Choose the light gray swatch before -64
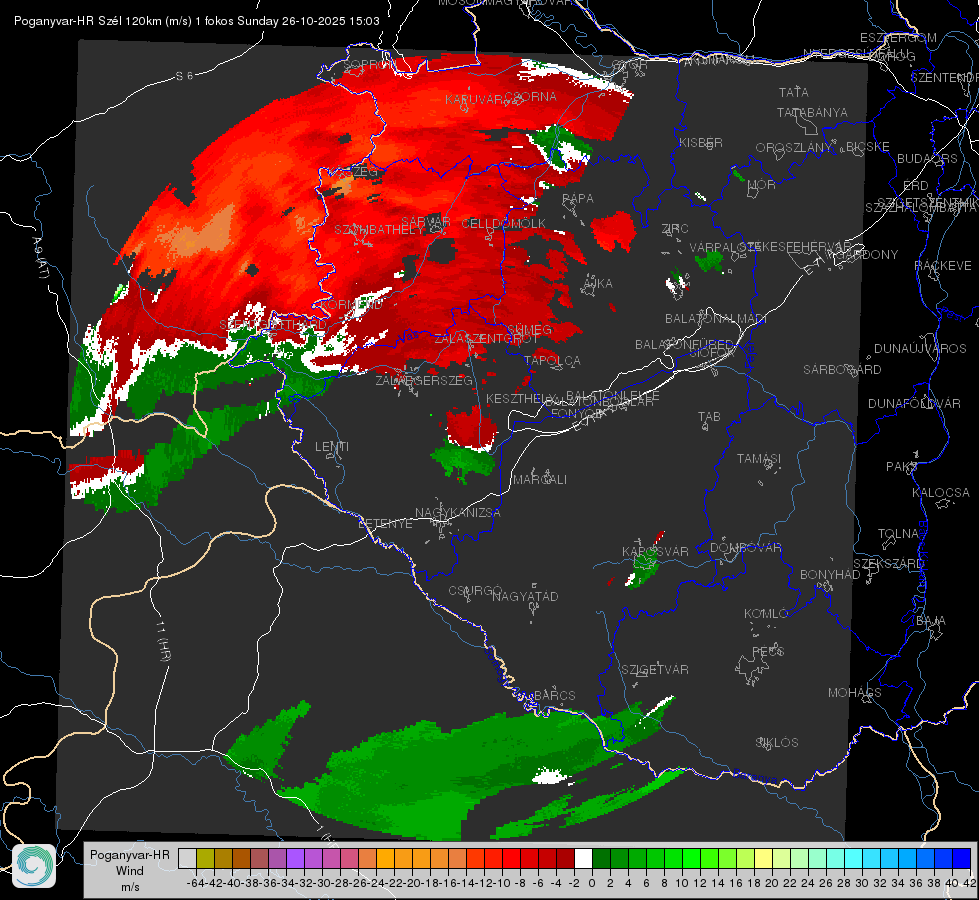Image resolution: width=979 pixels, height=900 pixels. (x=187, y=858)
